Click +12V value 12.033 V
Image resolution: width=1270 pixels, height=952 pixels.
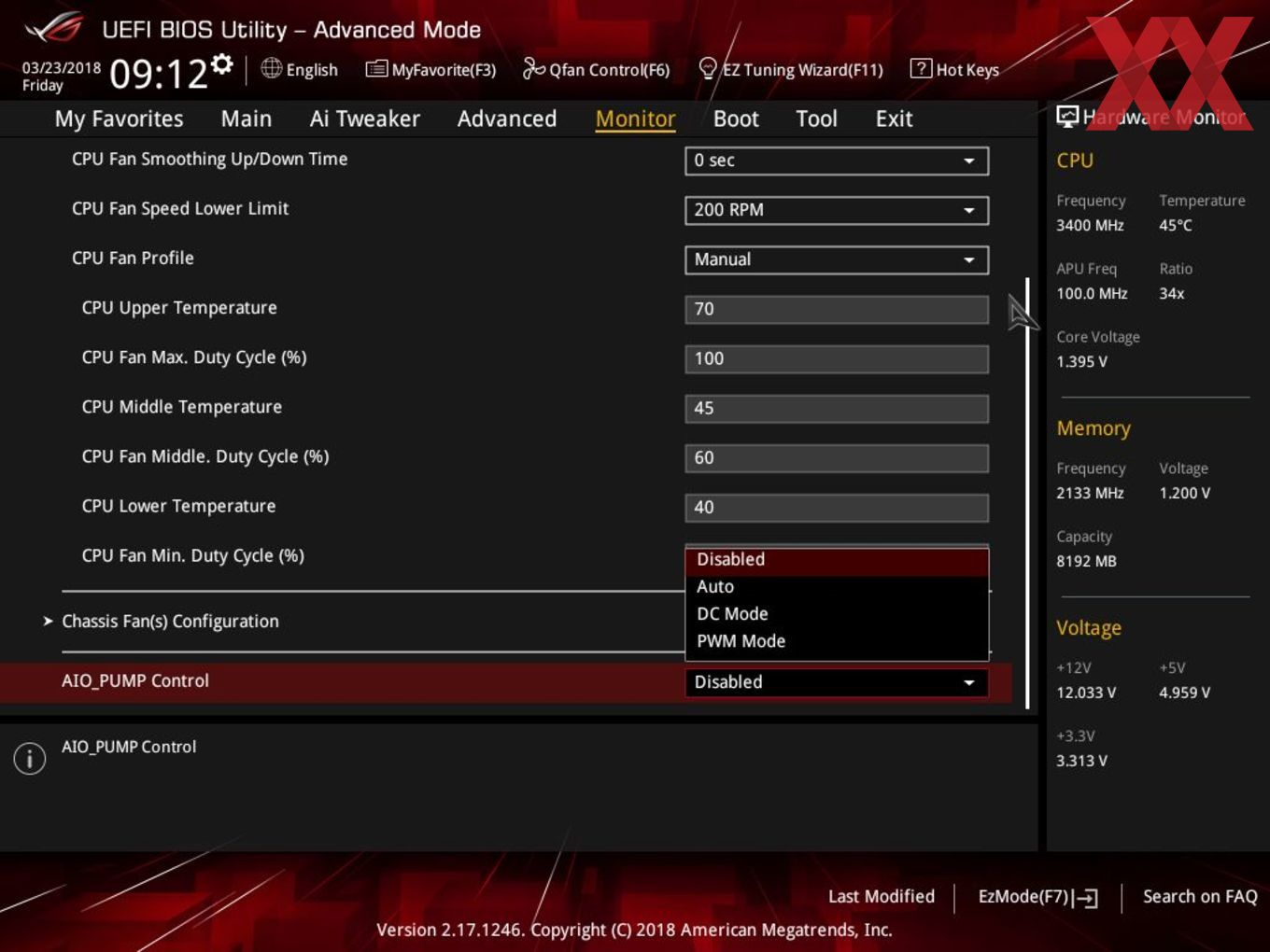coord(1086,693)
